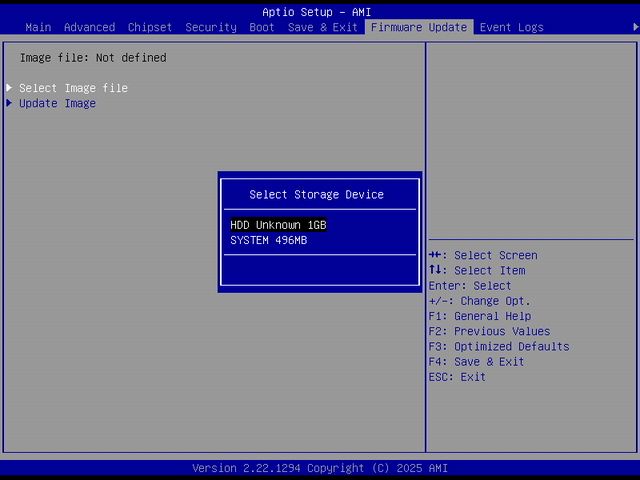Click the arrow beside Select Image file

click(9, 87)
